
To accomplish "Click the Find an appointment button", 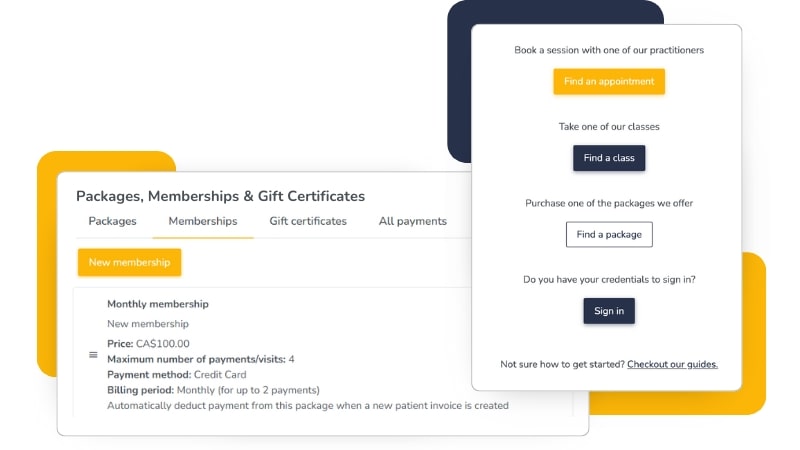I will 609,82.
